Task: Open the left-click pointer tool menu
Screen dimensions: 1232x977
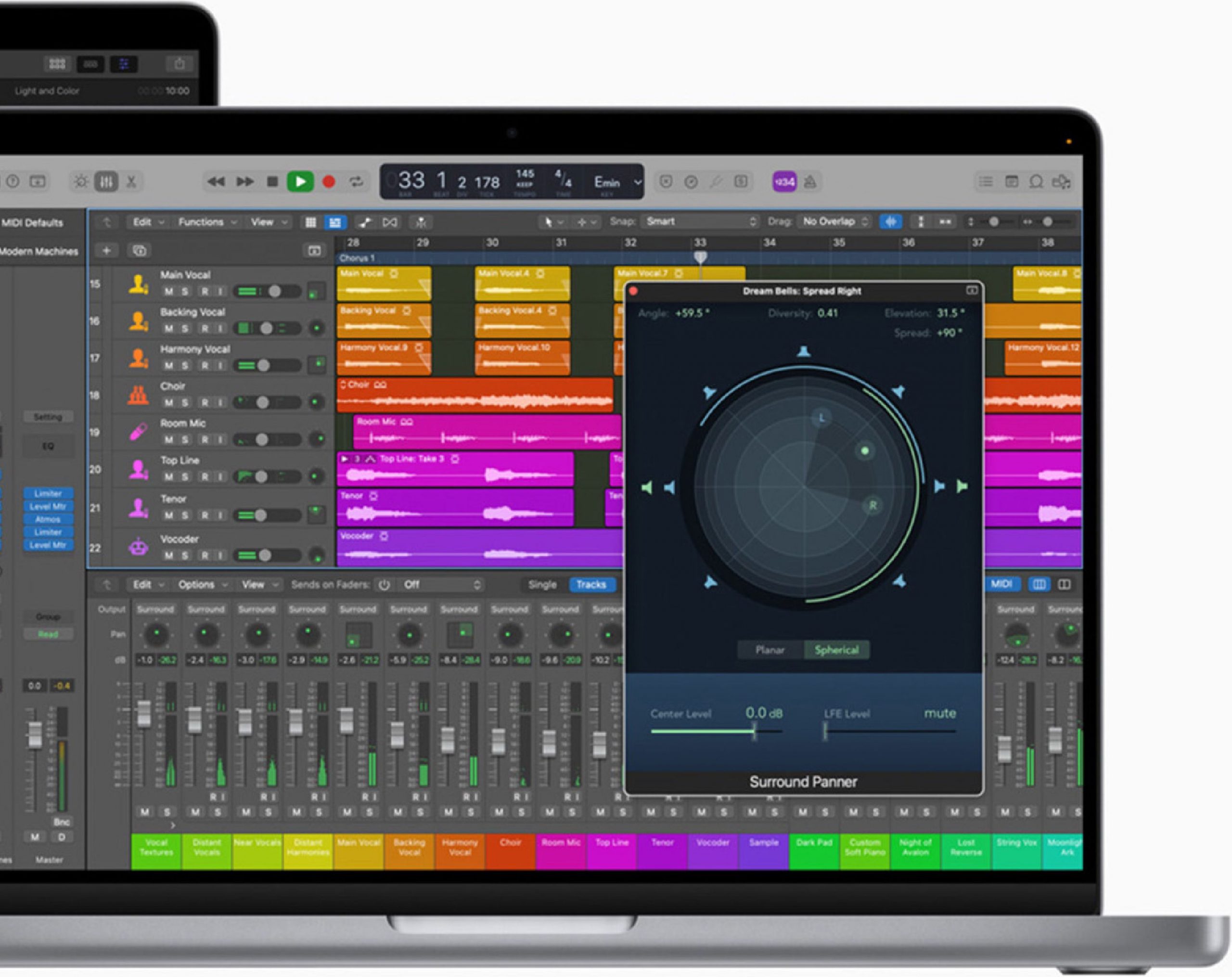Action: click(554, 222)
